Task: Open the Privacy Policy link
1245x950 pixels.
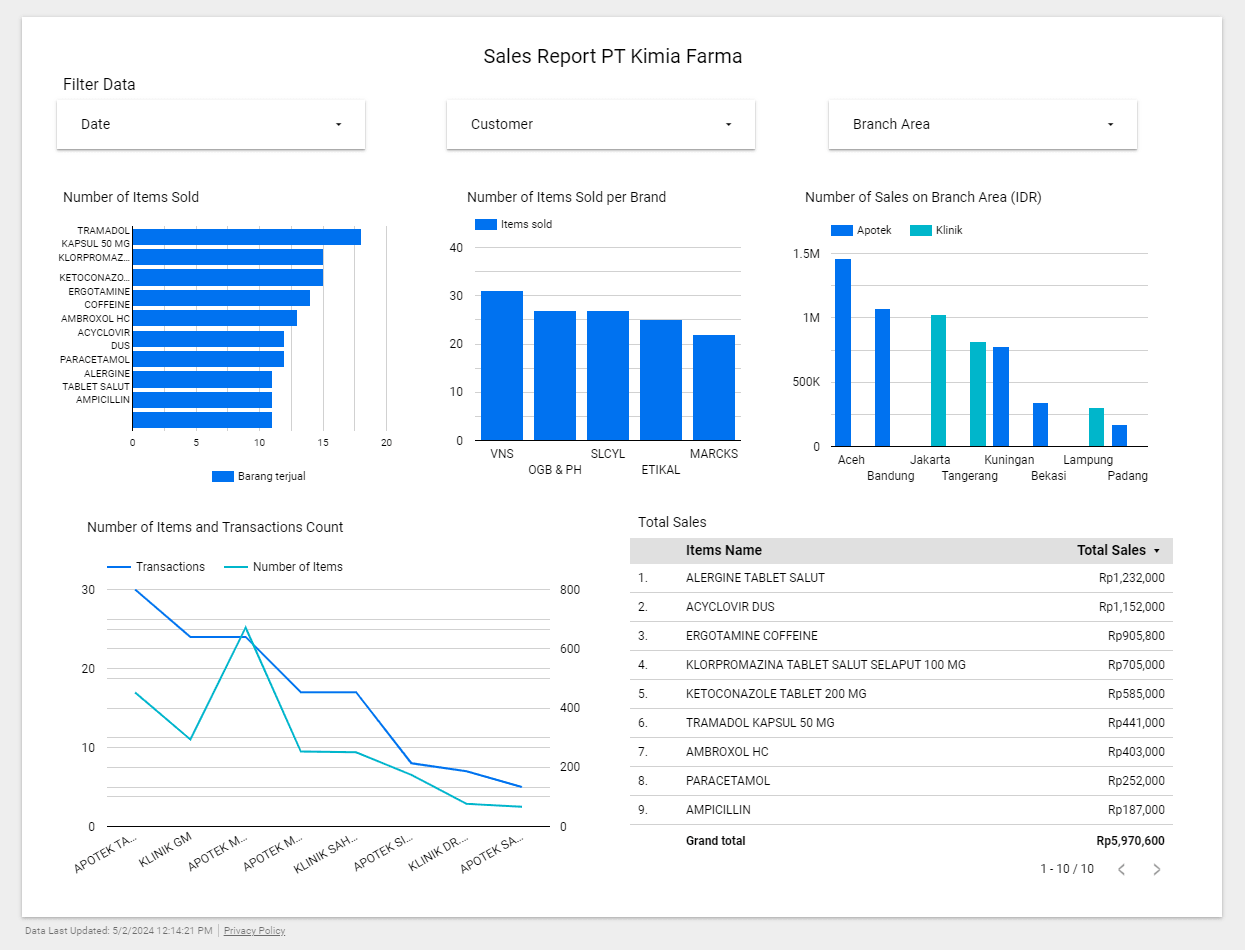Action: tap(254, 931)
